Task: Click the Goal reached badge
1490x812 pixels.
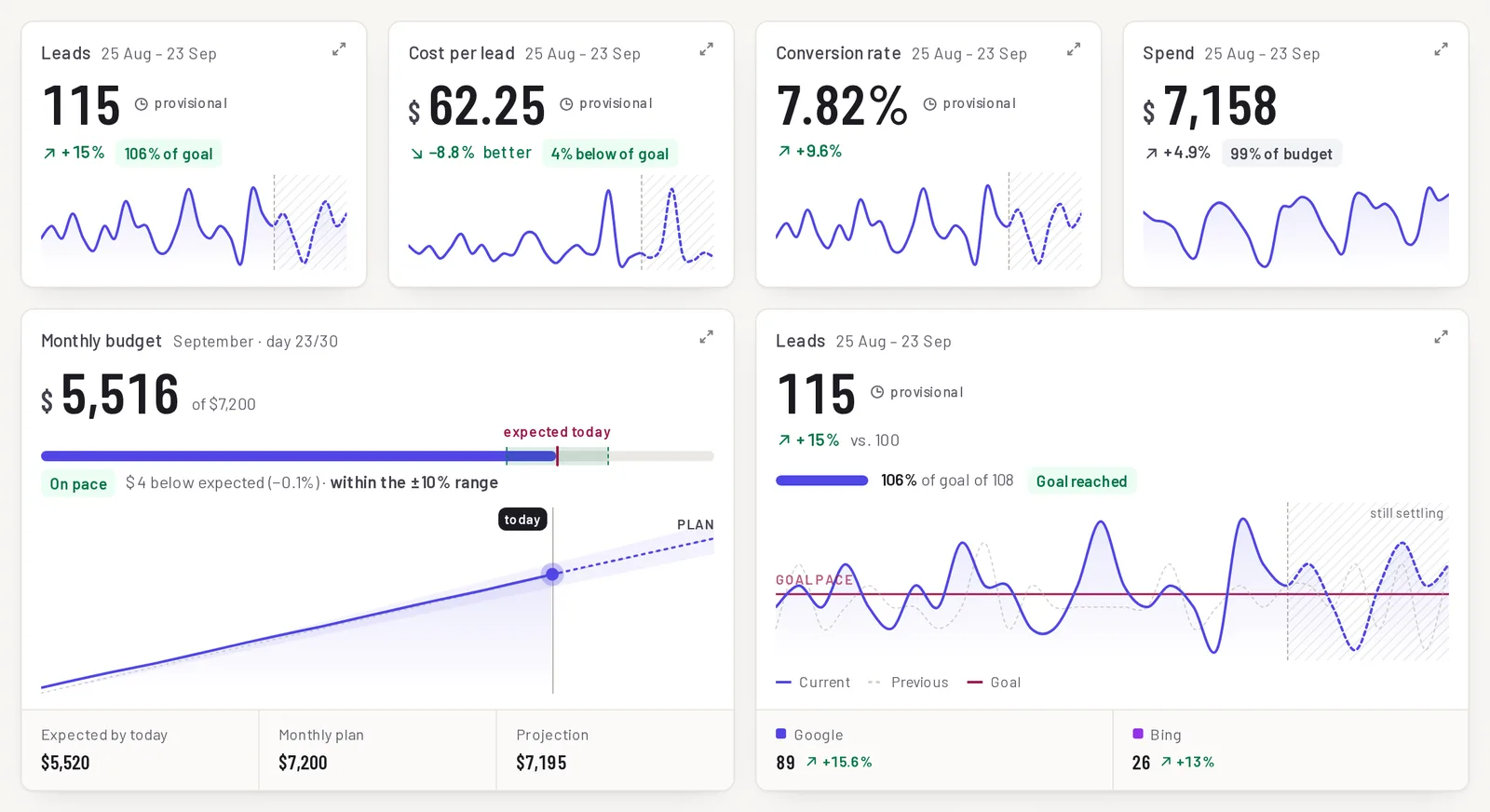Action: 1082,481
